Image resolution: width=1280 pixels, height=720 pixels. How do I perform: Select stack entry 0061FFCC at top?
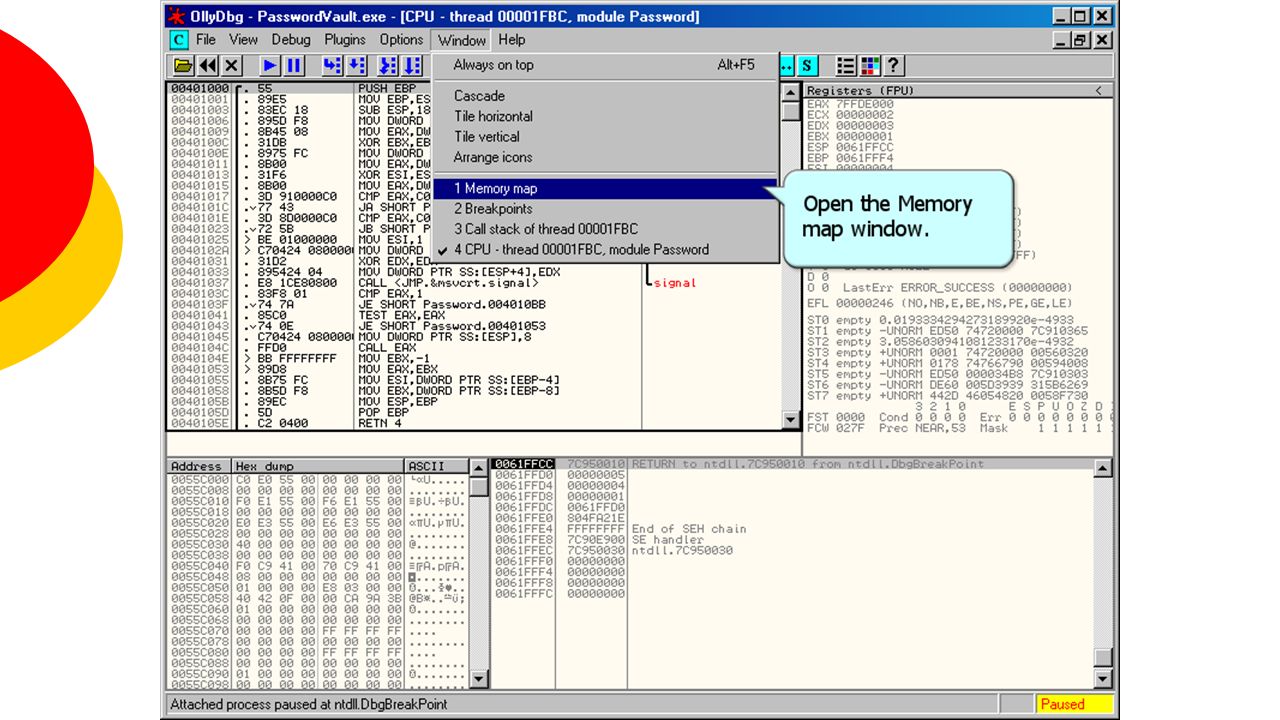[523, 464]
